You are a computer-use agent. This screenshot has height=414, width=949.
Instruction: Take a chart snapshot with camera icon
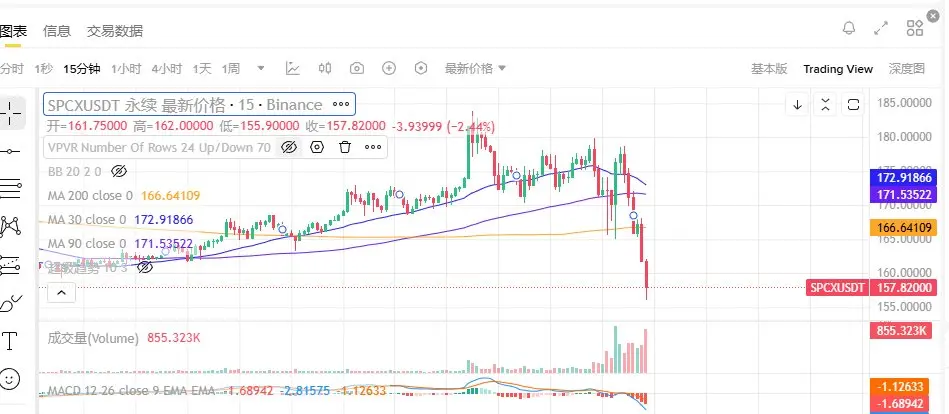coord(357,68)
